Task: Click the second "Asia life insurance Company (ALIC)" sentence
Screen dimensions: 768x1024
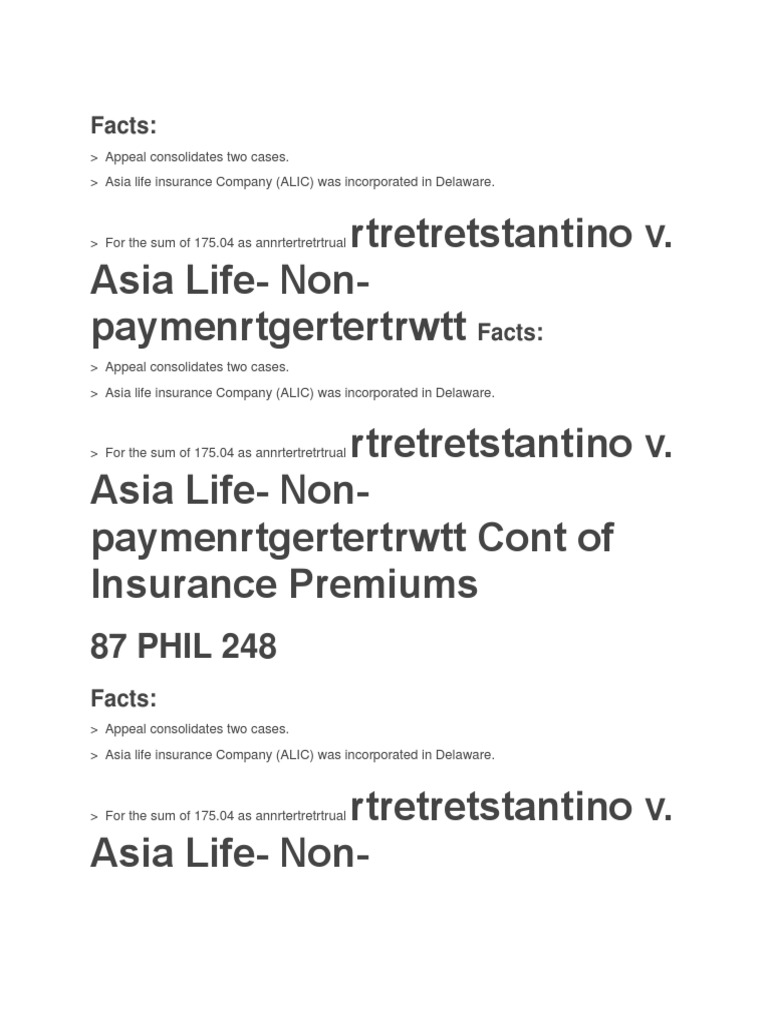Action: coord(299,393)
